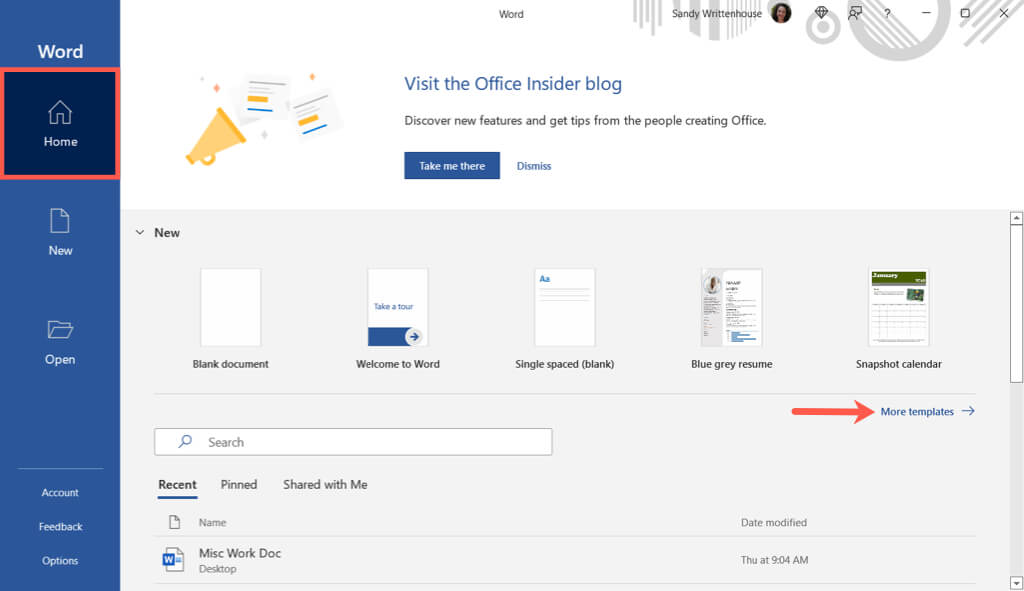Viewport: 1024px width, 591px height.
Task: Click the question mark help icon
Action: pos(887,13)
